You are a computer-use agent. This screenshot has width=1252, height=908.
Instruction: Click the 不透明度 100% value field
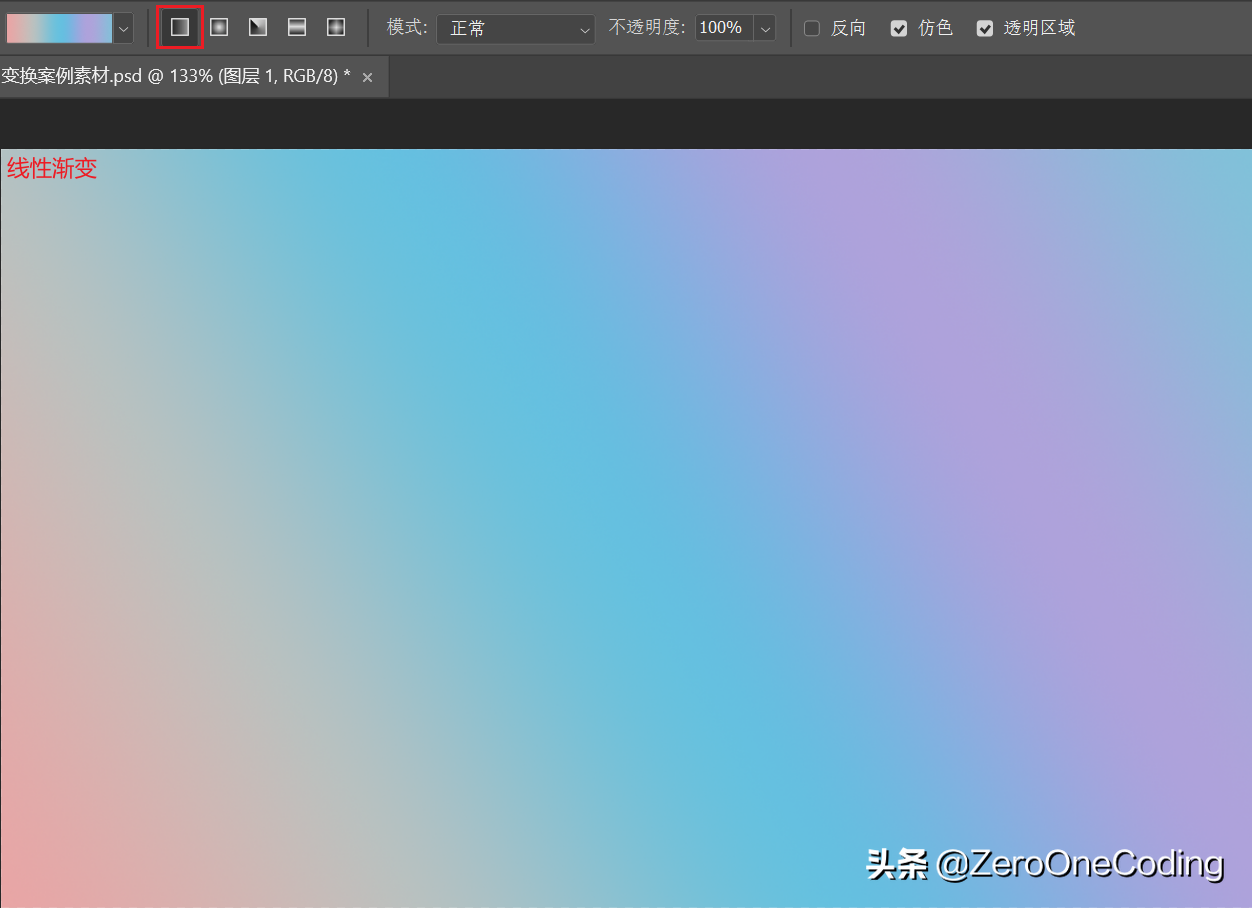click(x=724, y=28)
